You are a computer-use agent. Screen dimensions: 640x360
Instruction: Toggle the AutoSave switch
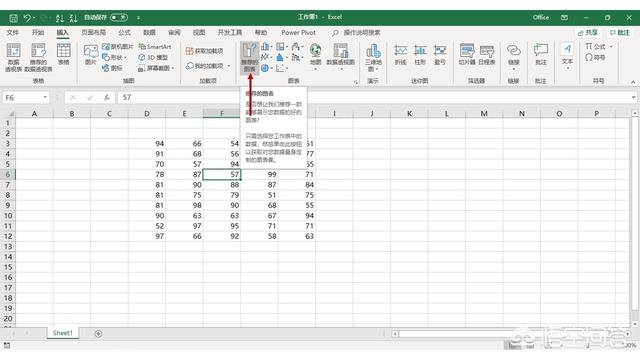tap(119, 18)
